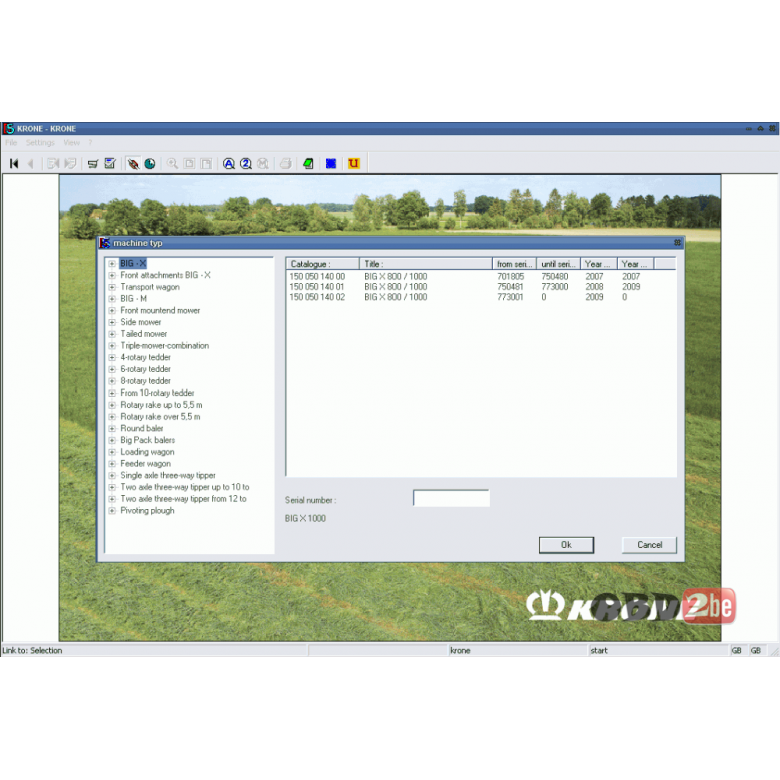Viewport: 780px width, 780px height.
Task: Expand the BIG - M tree node
Action: 112,299
